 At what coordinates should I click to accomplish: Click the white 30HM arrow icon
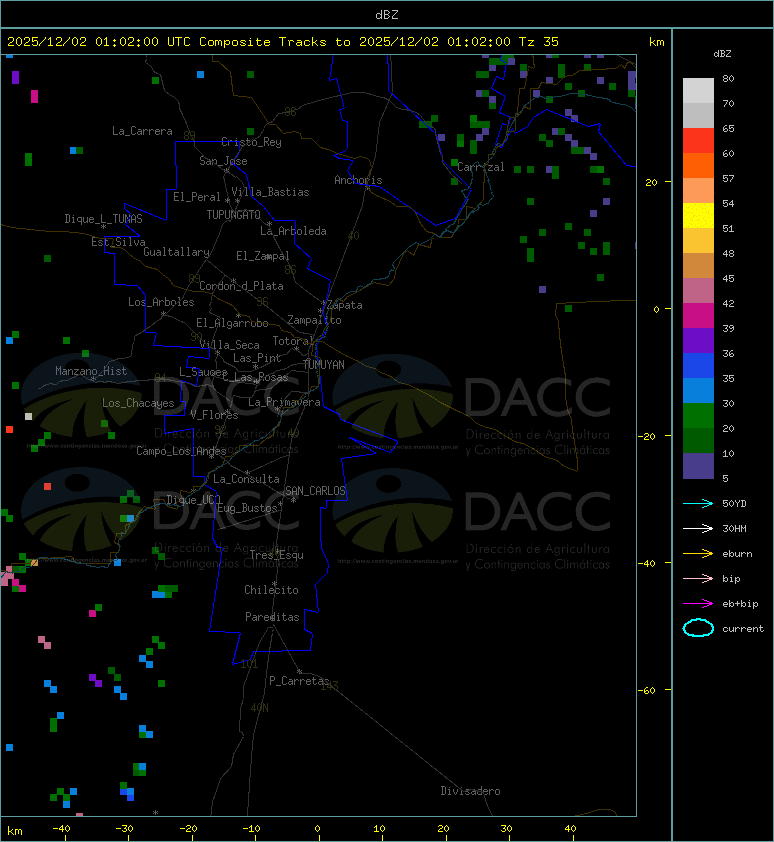[x=698, y=528]
